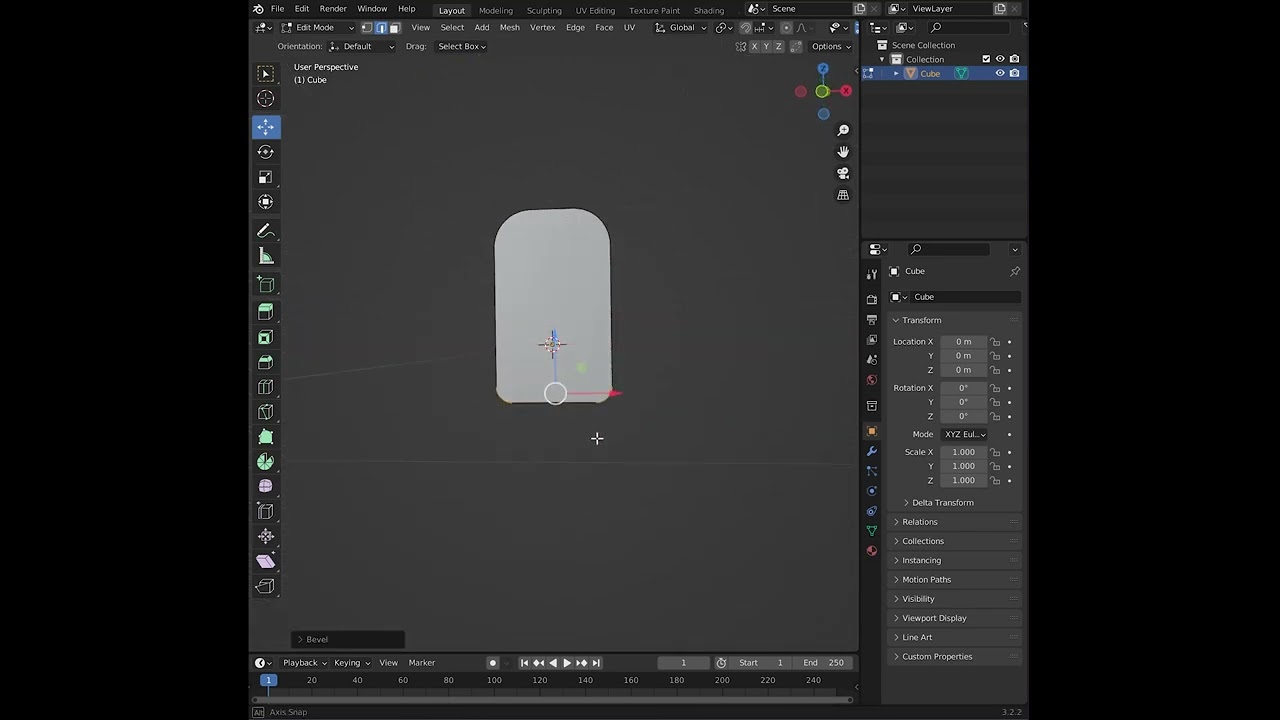Open the Render menu

(333, 9)
